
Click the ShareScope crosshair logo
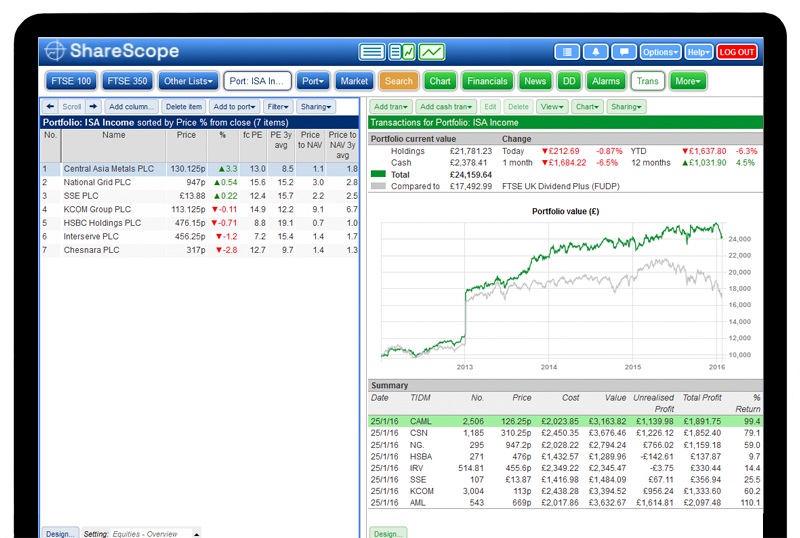pyautogui.click(x=58, y=52)
